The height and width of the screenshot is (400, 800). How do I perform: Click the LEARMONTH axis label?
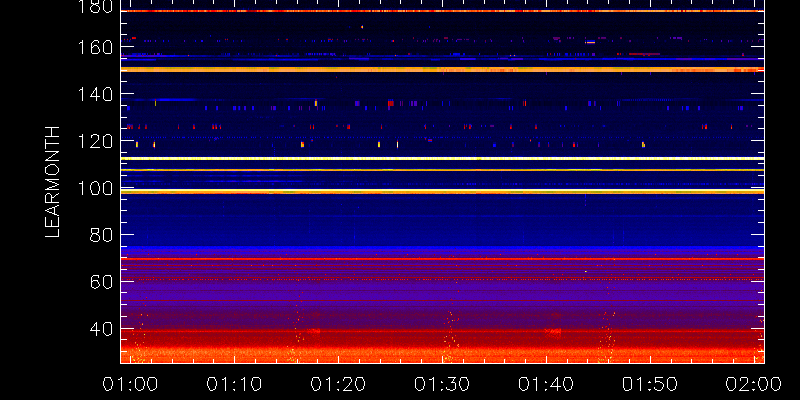(53, 182)
